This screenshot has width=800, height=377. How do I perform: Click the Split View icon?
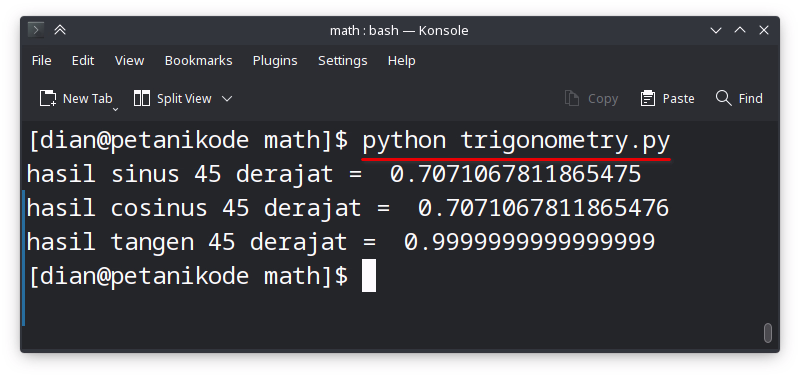pos(141,98)
